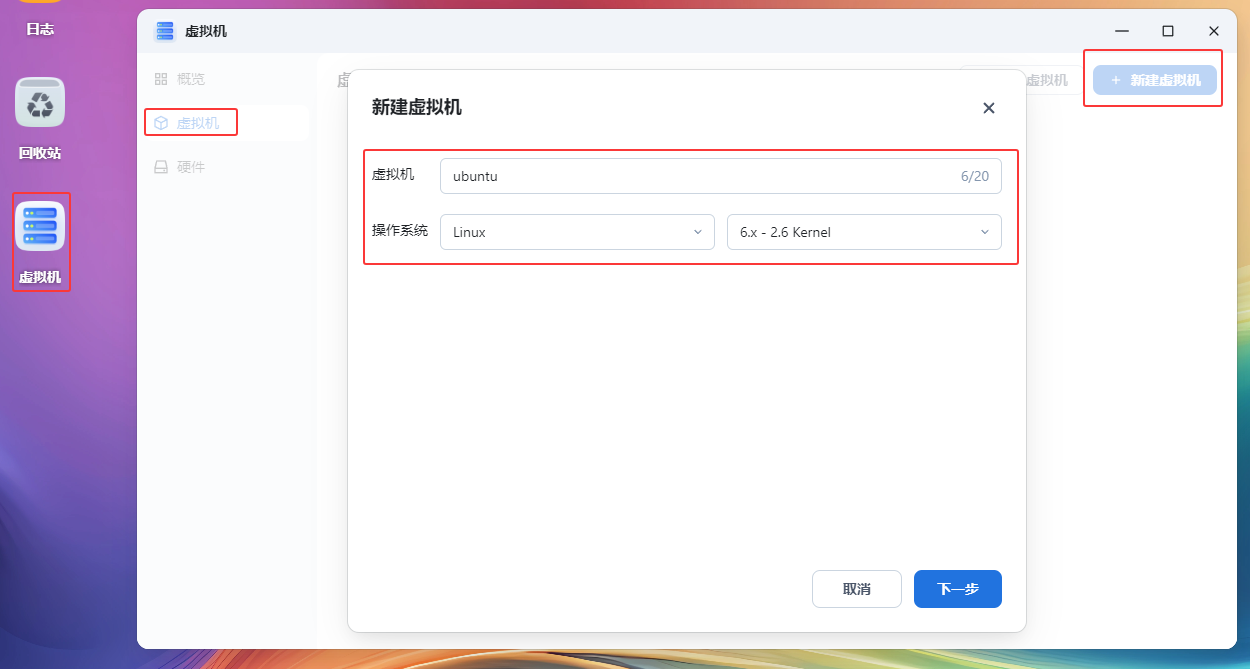The height and width of the screenshot is (669, 1250).
Task: Click the grid icon beside 概览
Action: pos(161,79)
